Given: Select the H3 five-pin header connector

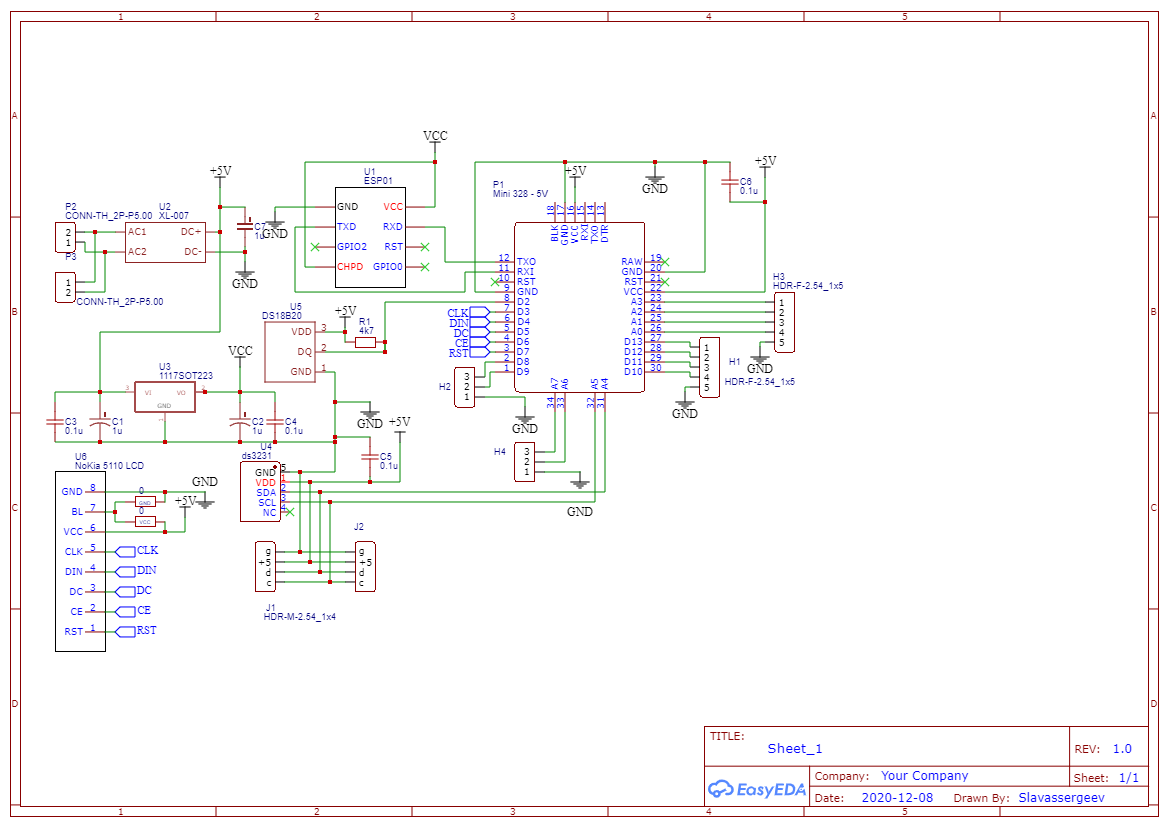Looking at the screenshot, I should click(x=784, y=322).
